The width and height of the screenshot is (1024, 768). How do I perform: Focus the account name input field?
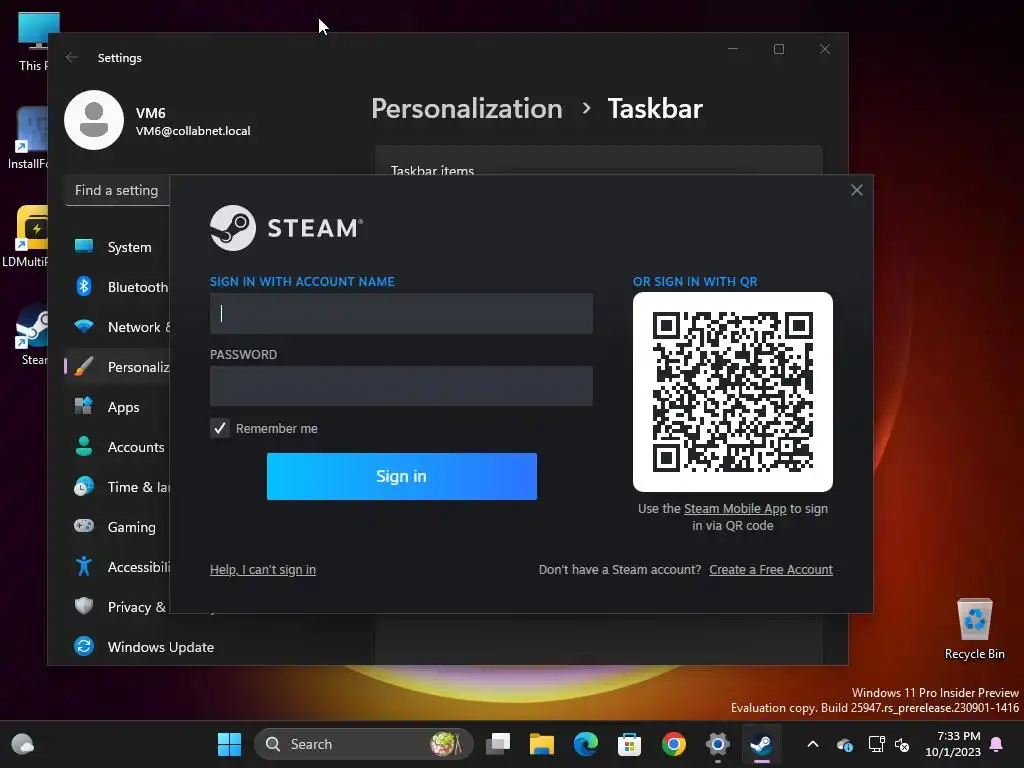coord(401,313)
